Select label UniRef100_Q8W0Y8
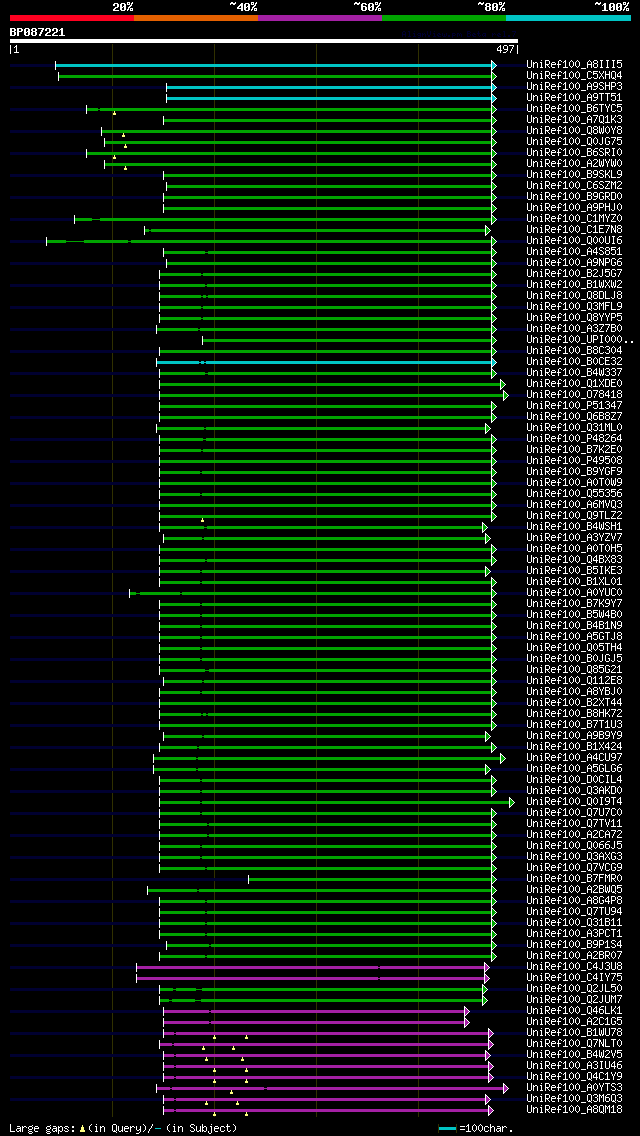Viewport: 640px width, 1136px height. tap(574, 131)
